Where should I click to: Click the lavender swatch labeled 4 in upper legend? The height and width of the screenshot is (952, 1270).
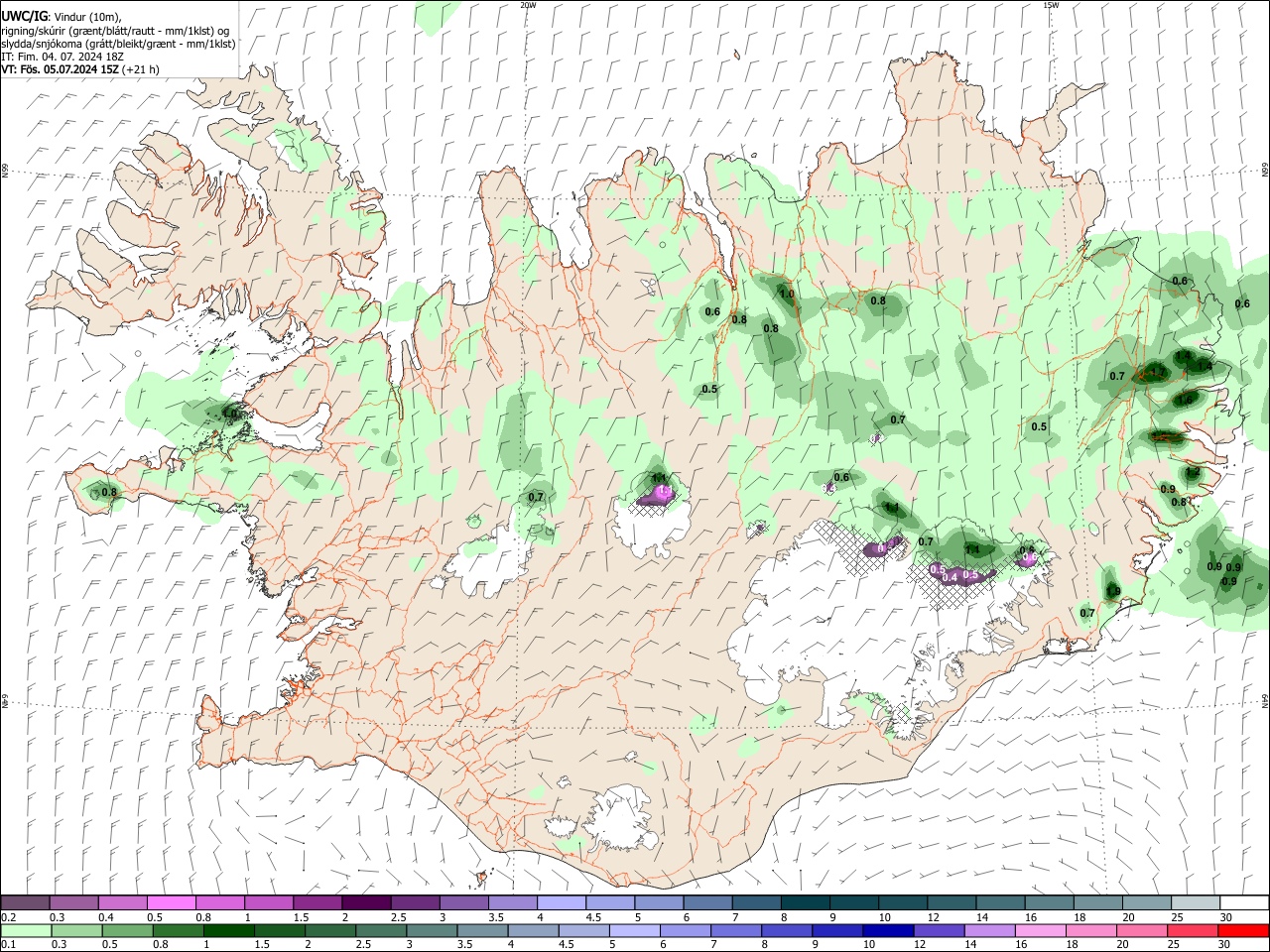561,903
